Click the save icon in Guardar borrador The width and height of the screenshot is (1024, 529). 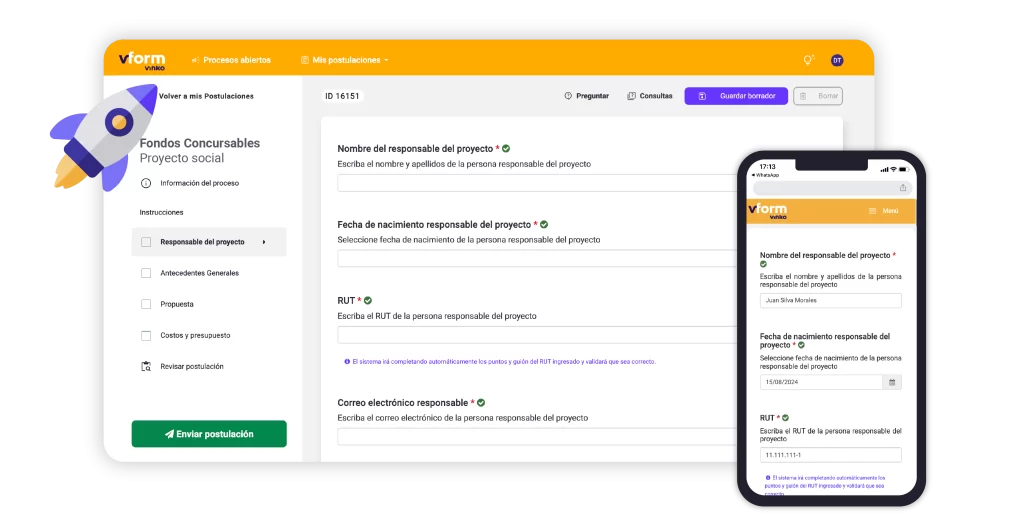click(x=702, y=96)
